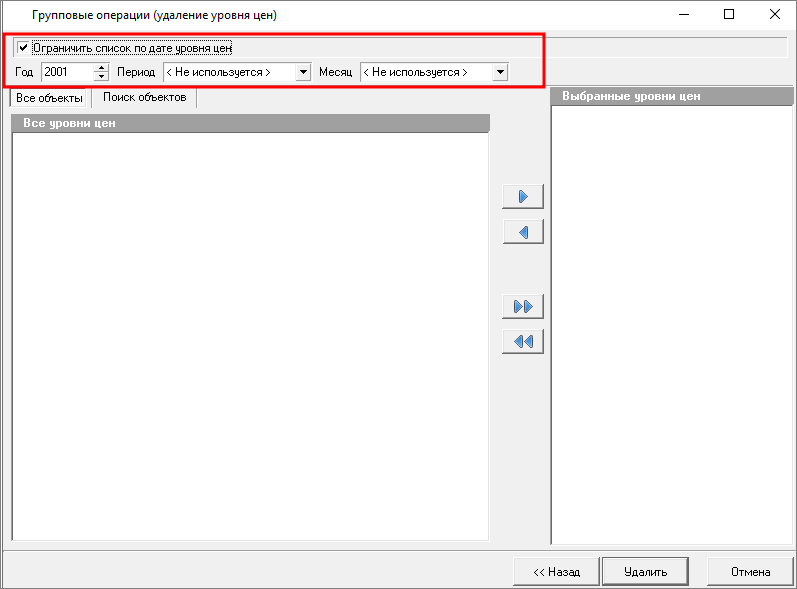
Task: Open the 'Поиск объектов' tab
Action: click(x=144, y=97)
